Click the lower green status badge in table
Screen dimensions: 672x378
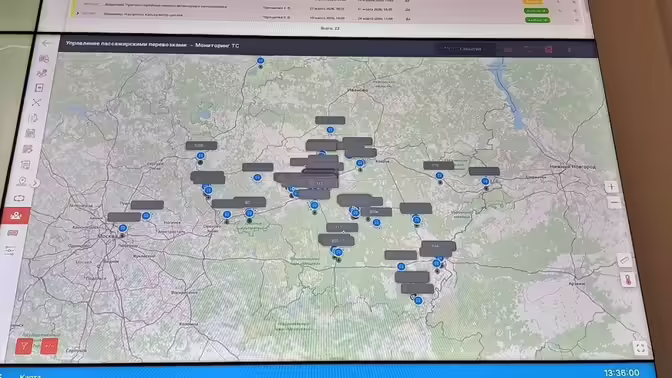(537, 20)
